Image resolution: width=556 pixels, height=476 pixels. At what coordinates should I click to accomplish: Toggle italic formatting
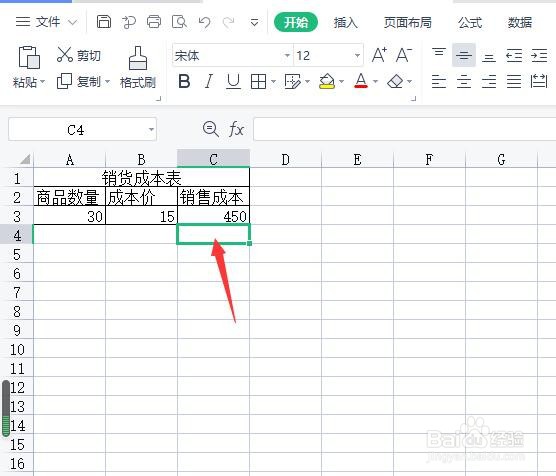coord(209,82)
